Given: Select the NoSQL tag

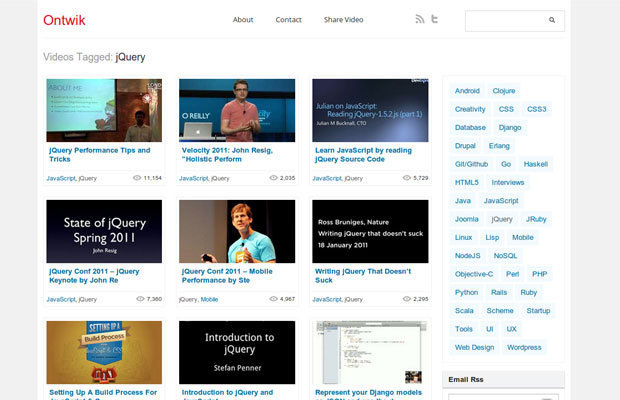Looking at the screenshot, I should [x=505, y=256].
